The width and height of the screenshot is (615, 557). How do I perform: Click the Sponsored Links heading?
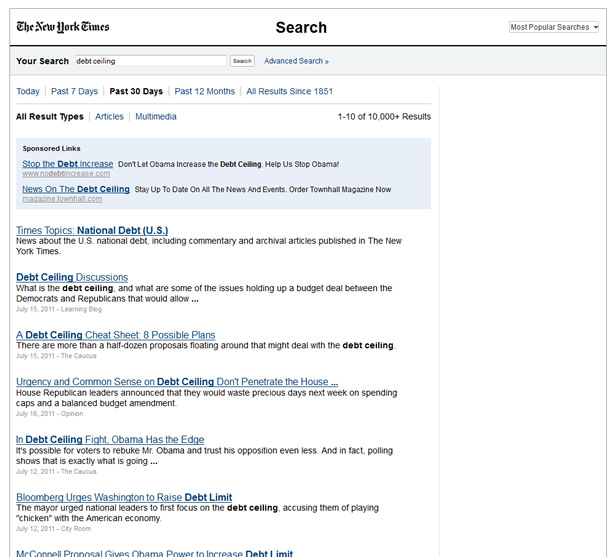click(51, 149)
